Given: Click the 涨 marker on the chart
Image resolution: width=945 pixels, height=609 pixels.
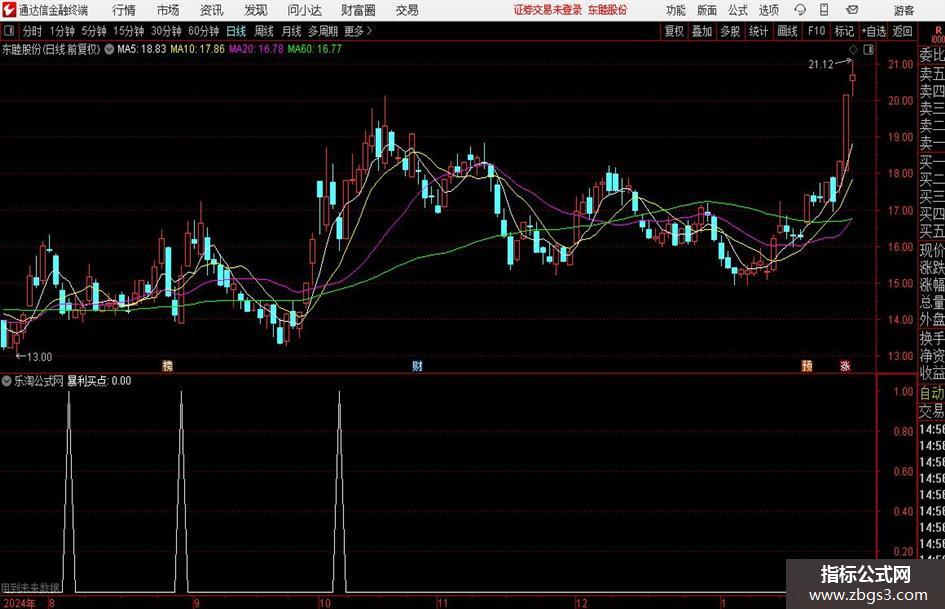Looking at the screenshot, I should 846,366.
